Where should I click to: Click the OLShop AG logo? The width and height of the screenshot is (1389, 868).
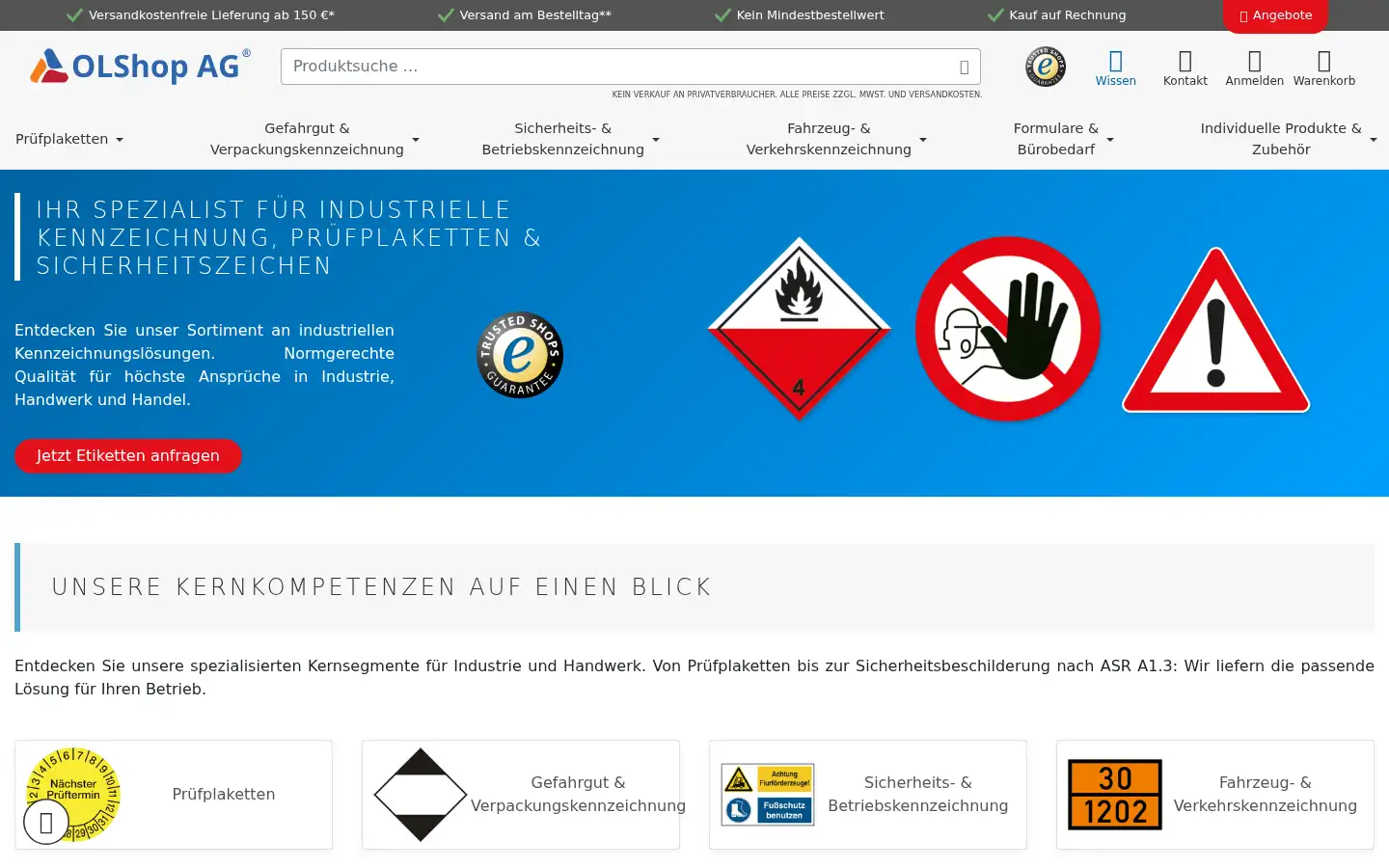point(140,67)
